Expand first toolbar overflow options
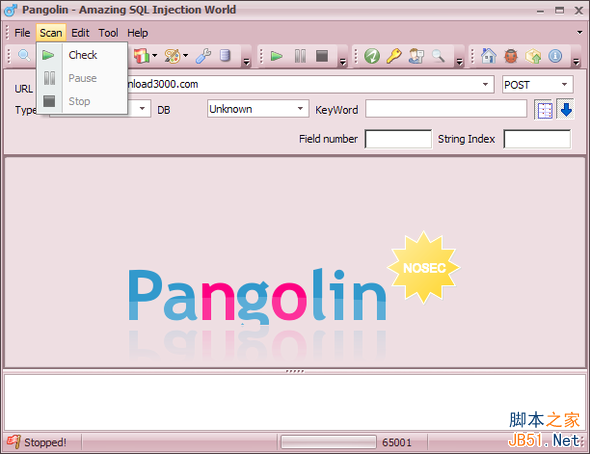Screen dimensions: 590x454 tap(247, 62)
